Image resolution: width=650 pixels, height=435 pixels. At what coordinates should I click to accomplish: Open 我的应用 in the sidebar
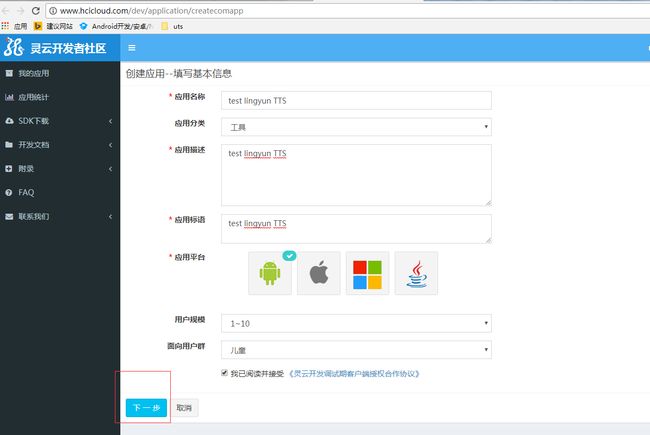(x=60, y=73)
